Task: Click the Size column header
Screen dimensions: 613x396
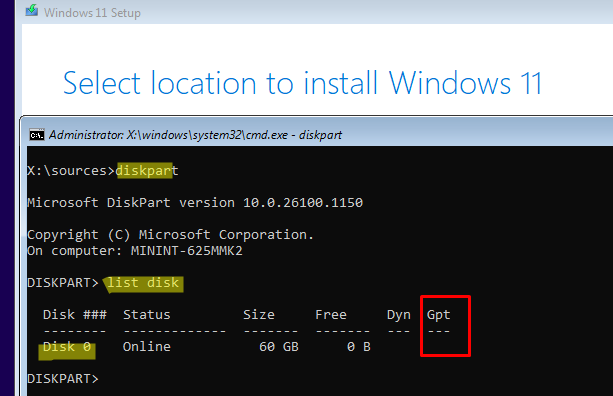Action: click(259, 315)
